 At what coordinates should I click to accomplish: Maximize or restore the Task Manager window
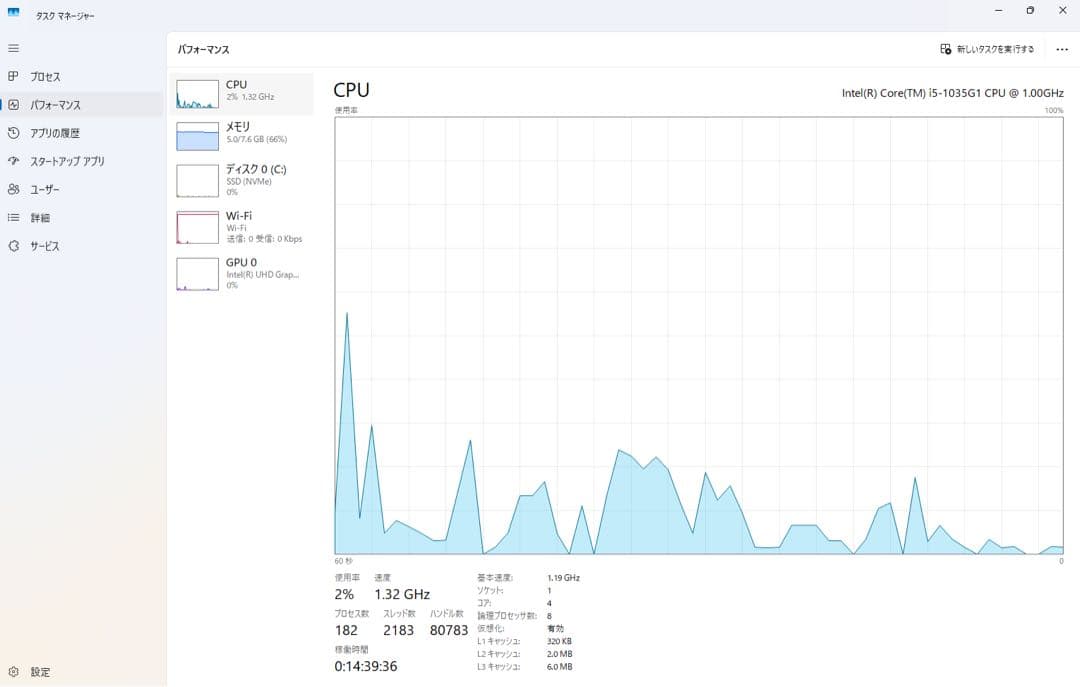(1030, 11)
